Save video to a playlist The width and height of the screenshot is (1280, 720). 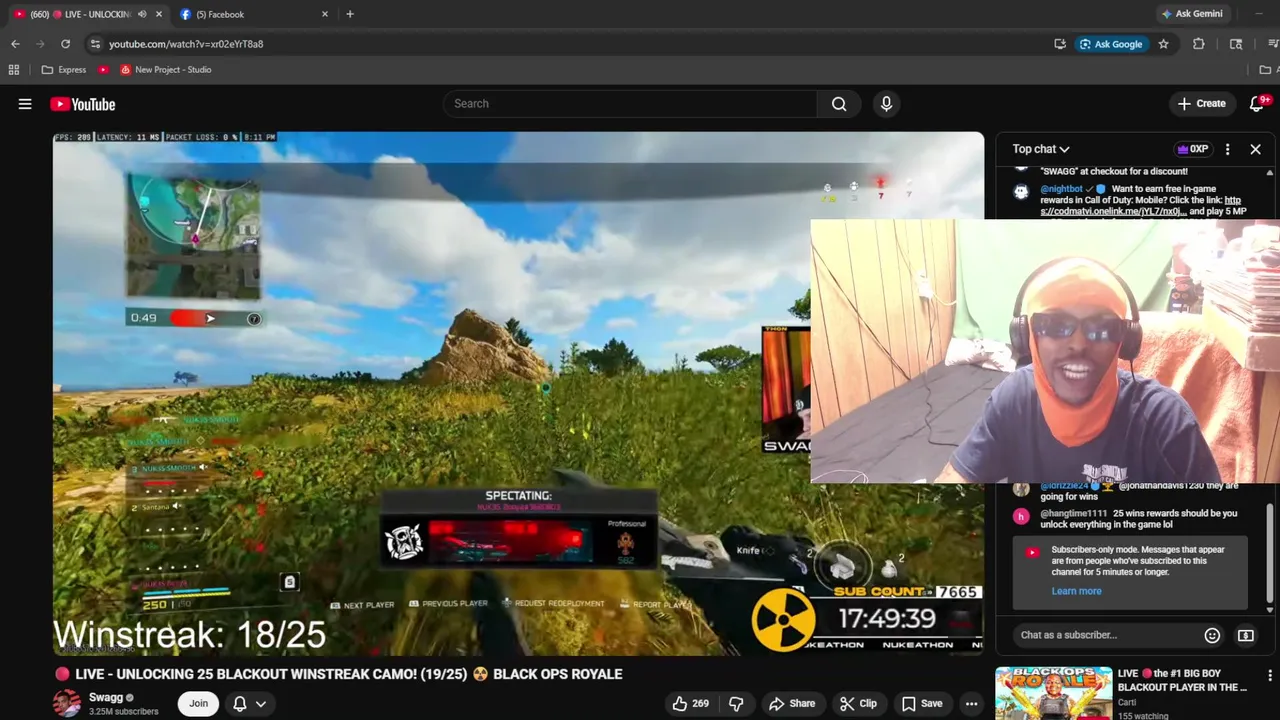pos(921,703)
